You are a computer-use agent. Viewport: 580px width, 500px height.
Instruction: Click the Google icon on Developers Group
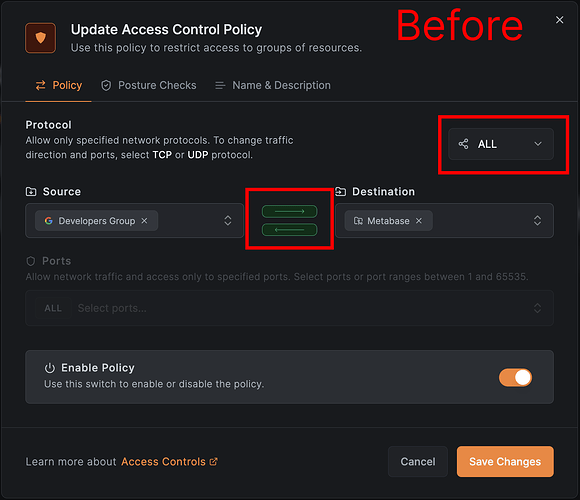(48, 221)
